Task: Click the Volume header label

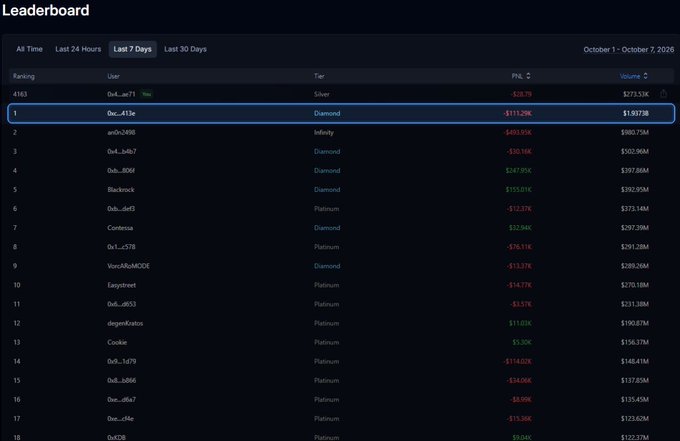Action: (x=630, y=76)
